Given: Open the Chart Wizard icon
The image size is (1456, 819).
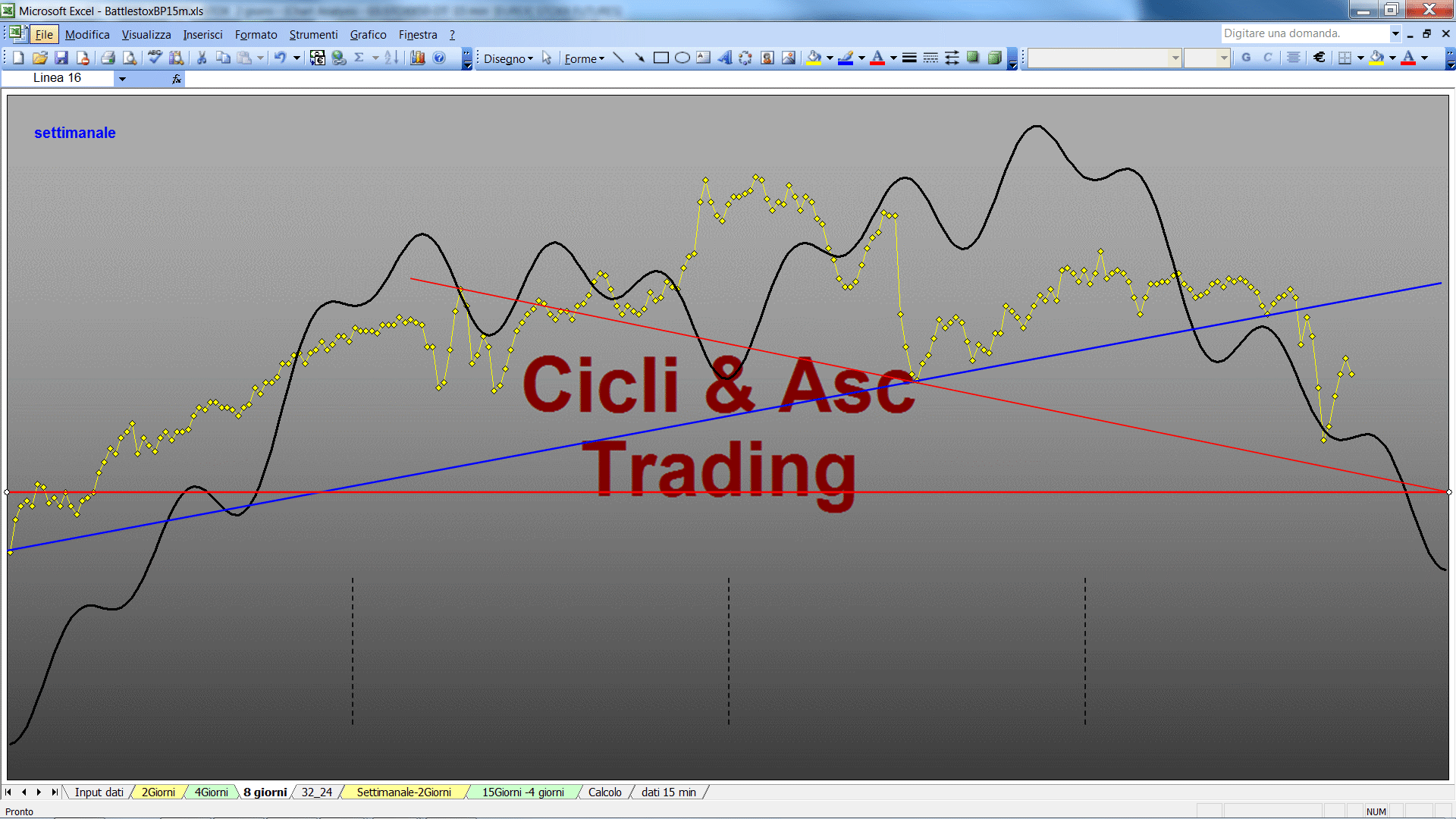Looking at the screenshot, I should point(418,58).
